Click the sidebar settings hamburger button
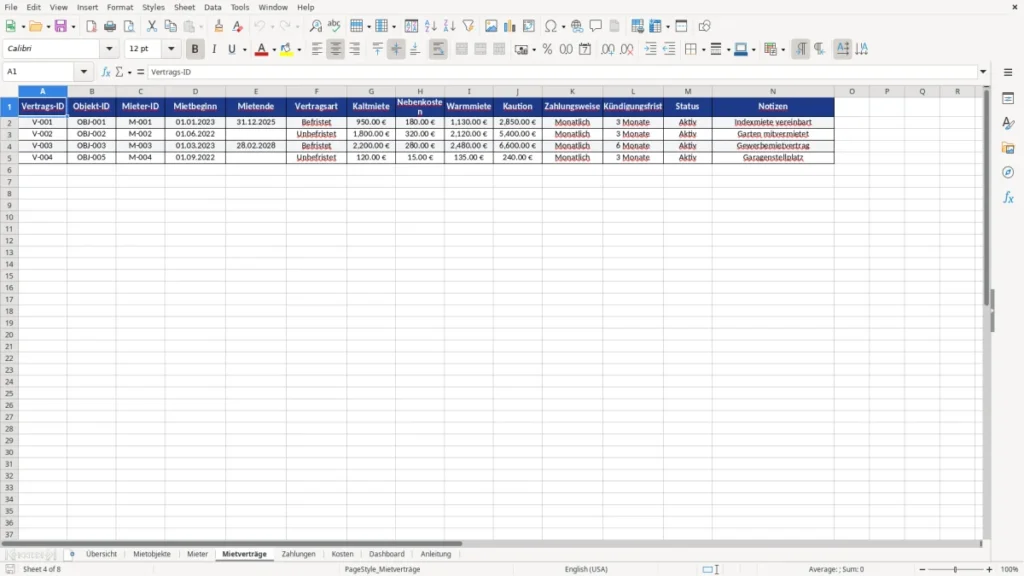Viewport: 1024px width, 576px height. click(x=1008, y=72)
